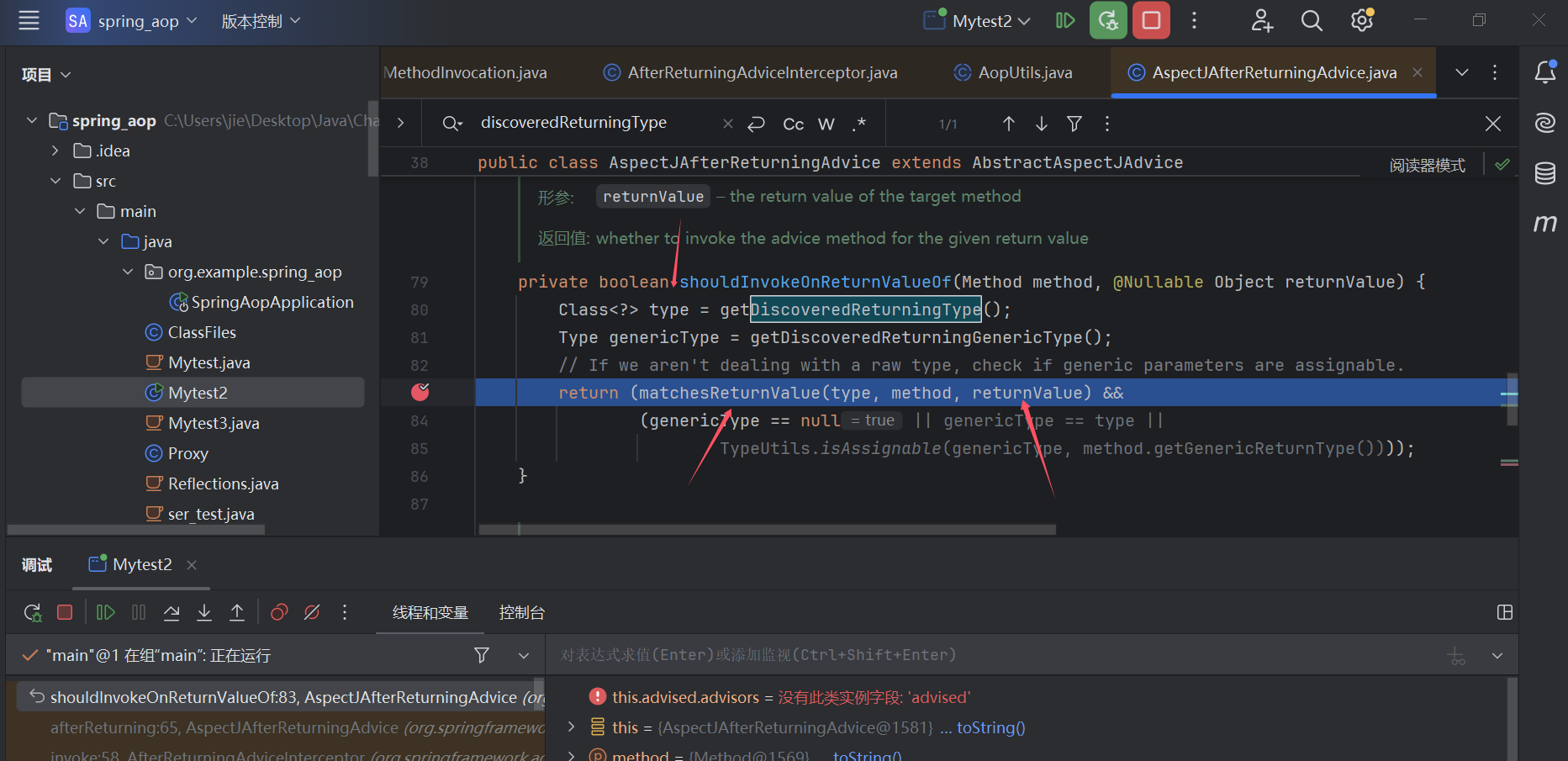Resume program with the title bar button
This screenshot has width=1568, height=761.
click(x=1064, y=20)
